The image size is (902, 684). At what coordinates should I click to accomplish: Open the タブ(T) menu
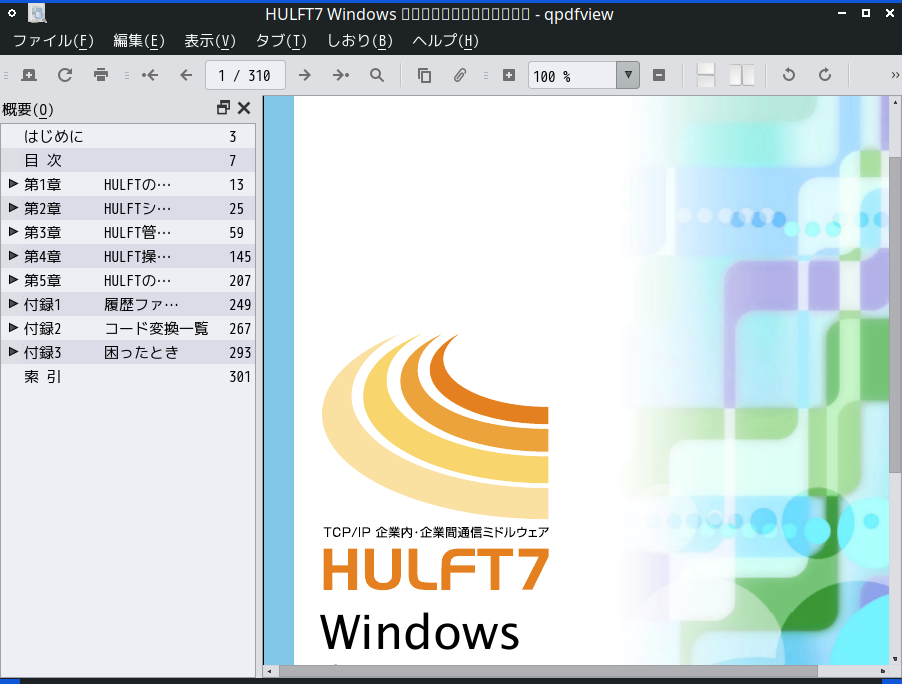click(x=281, y=41)
